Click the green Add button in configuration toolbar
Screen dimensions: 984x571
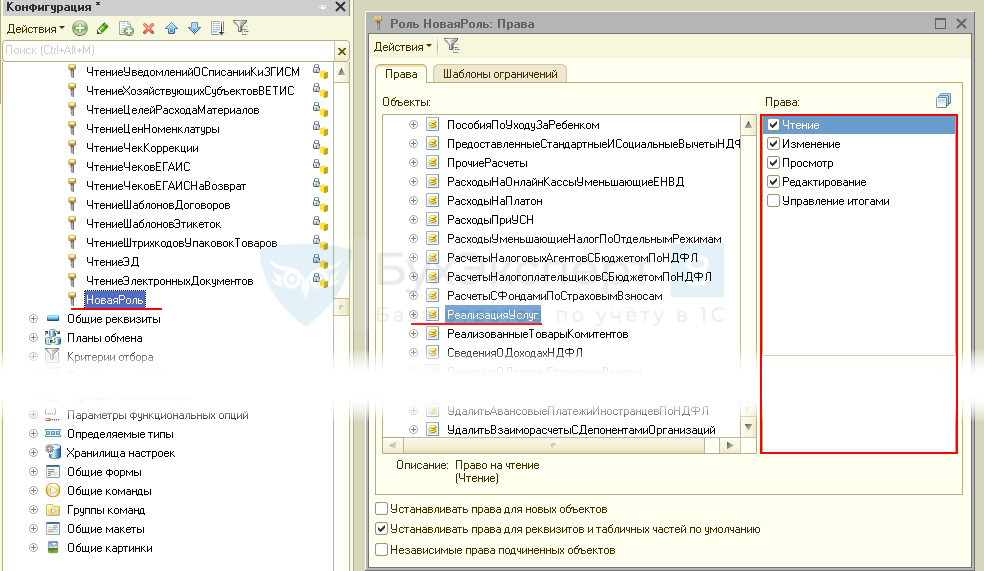[80, 28]
